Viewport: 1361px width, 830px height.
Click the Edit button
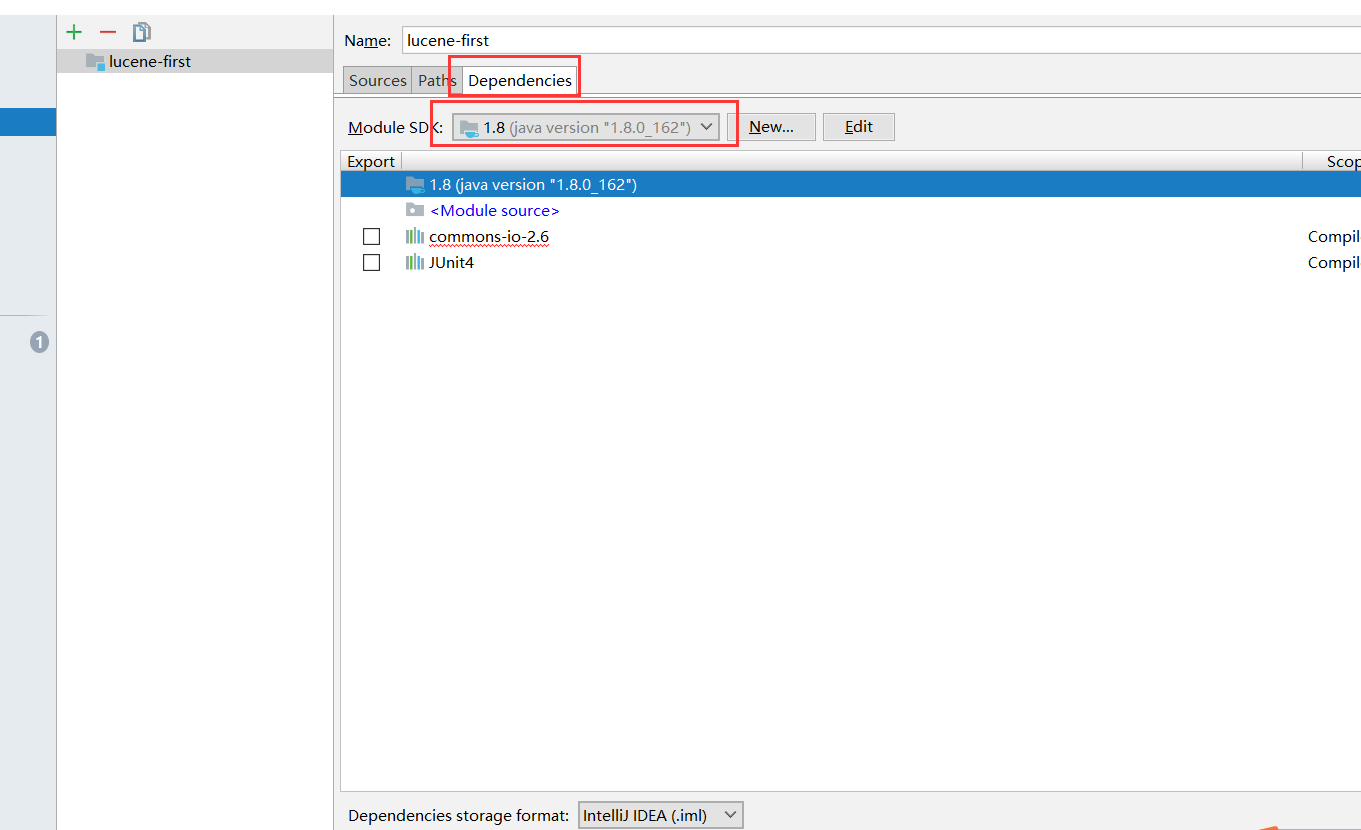coord(858,126)
